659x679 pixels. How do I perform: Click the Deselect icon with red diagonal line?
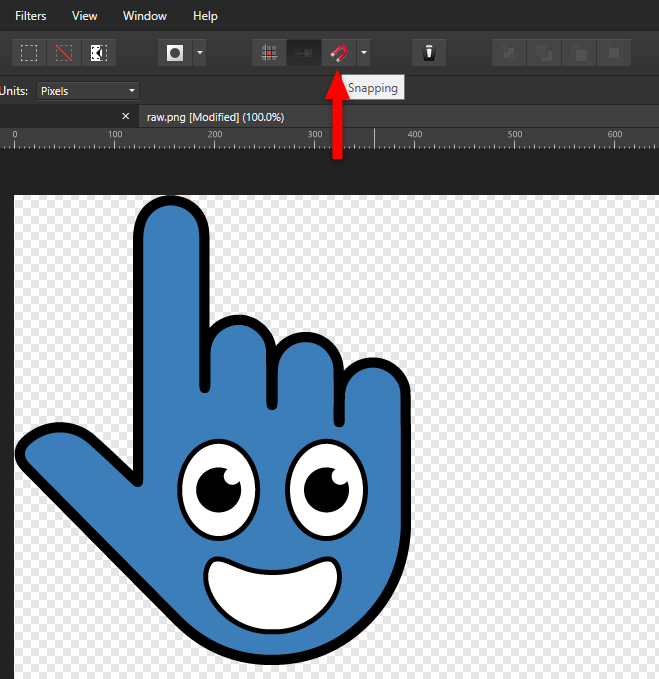64,53
